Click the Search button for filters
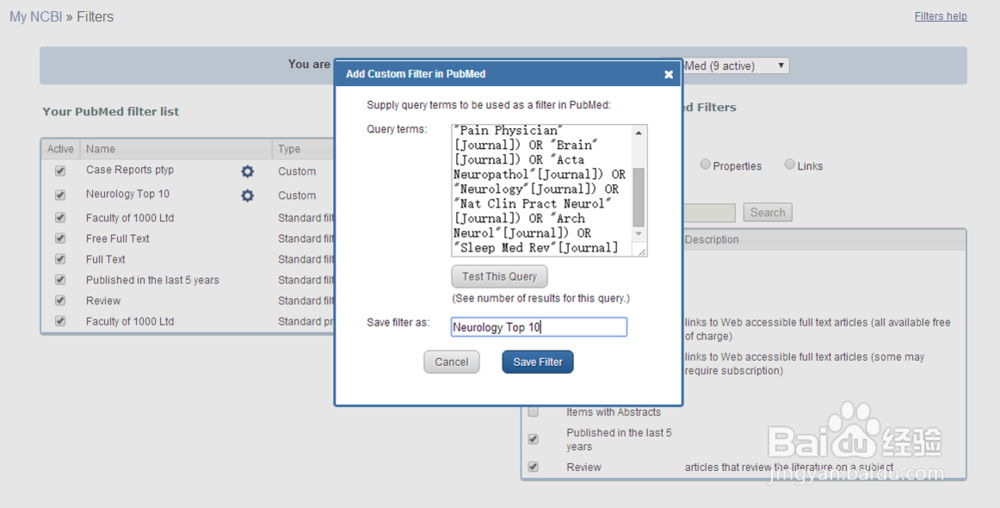 pos(768,212)
